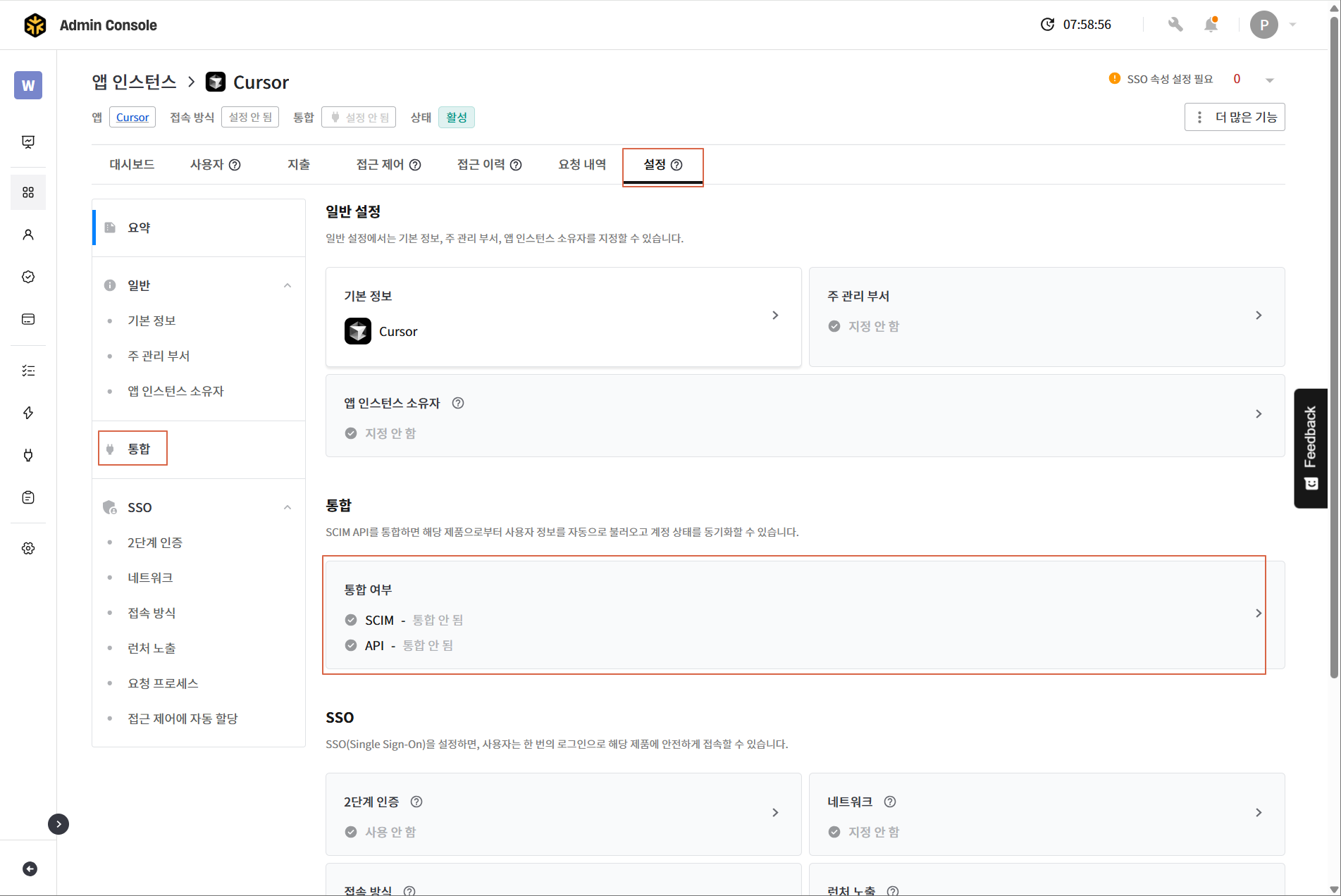Viewport: 1341px width, 896px height.
Task: Collapse the SSO section in settings menu
Action: pyautogui.click(x=288, y=507)
